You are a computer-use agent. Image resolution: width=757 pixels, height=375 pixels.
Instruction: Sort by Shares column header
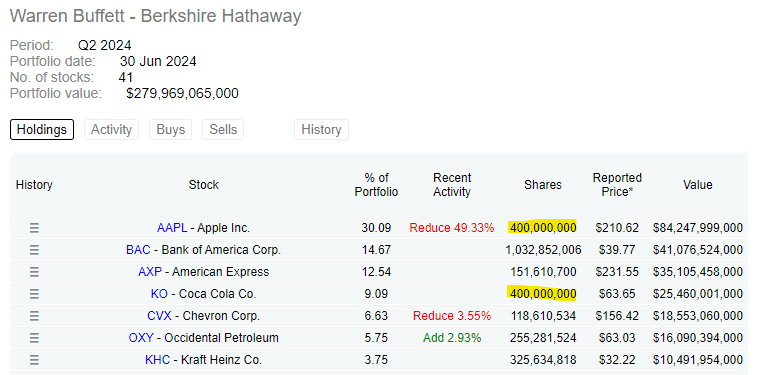pos(543,185)
